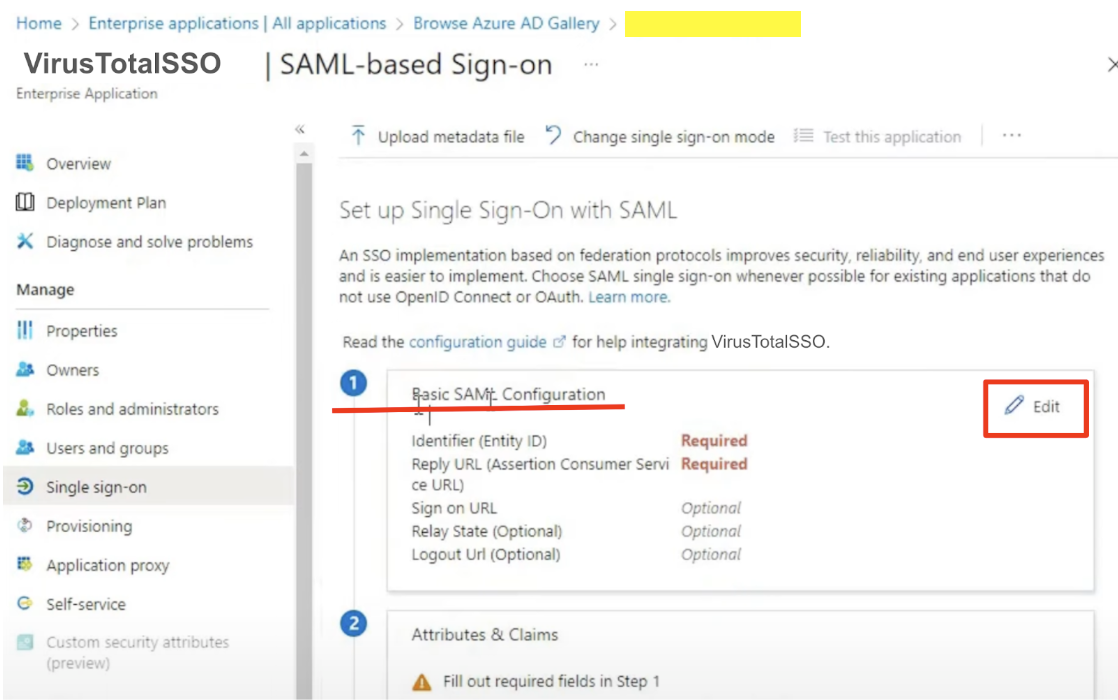
Task: Click the Logout Url (Optional) label
Action: click(486, 554)
